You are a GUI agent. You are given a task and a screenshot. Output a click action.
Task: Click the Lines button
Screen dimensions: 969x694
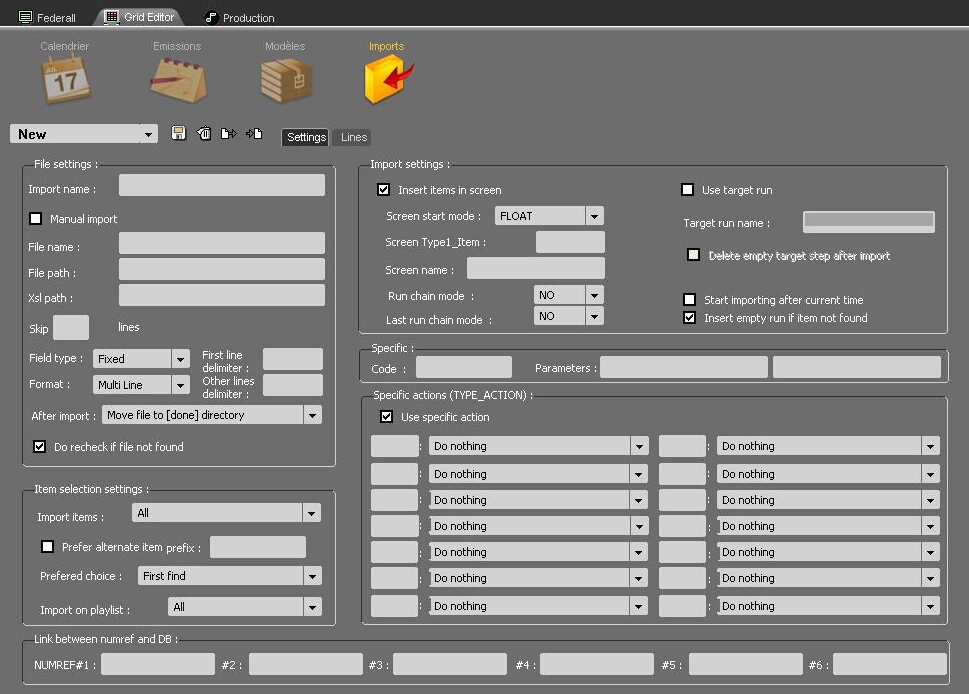354,137
